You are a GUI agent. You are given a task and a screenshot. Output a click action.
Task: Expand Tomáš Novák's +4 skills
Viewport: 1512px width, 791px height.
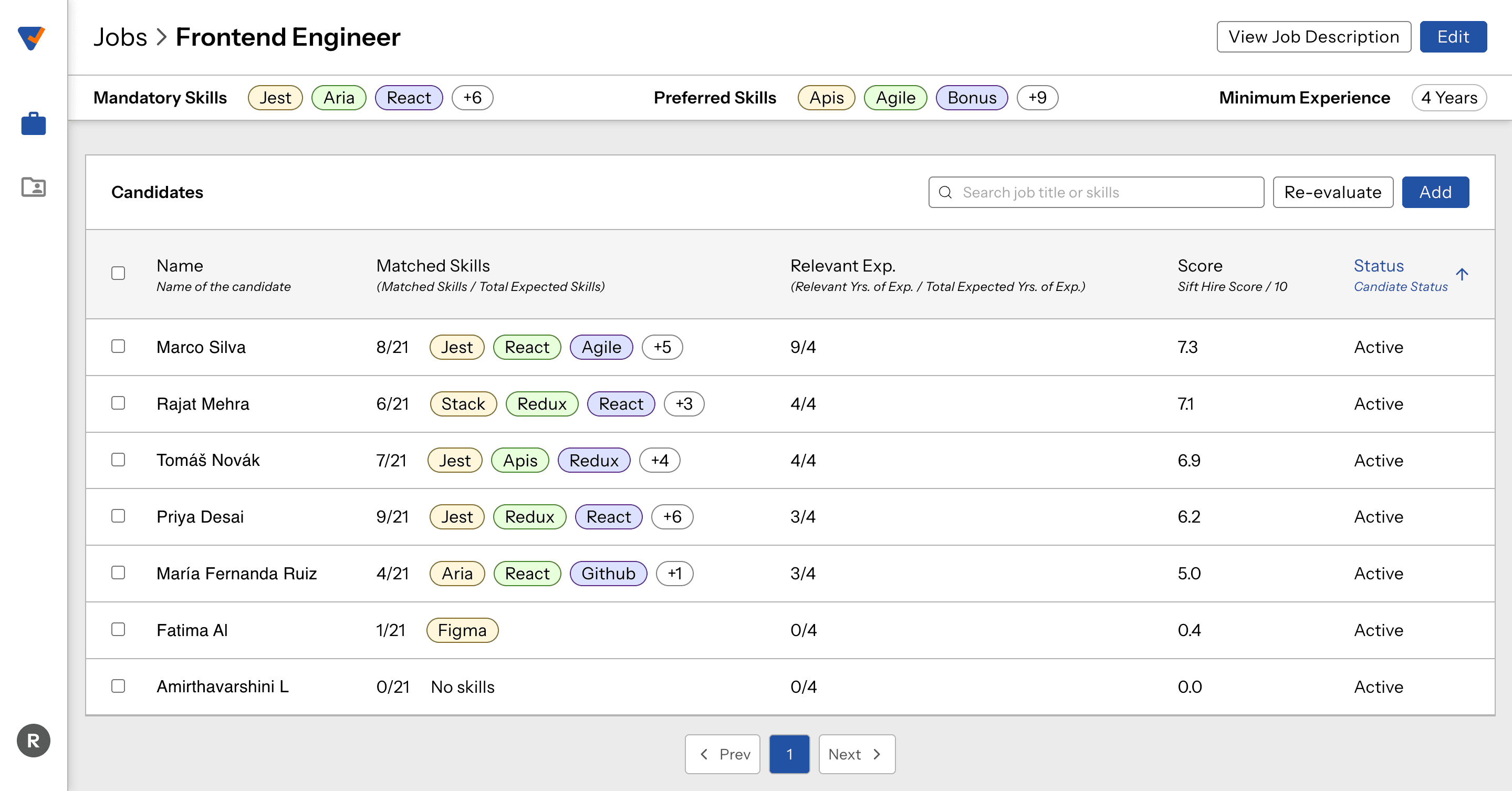[x=660, y=460]
